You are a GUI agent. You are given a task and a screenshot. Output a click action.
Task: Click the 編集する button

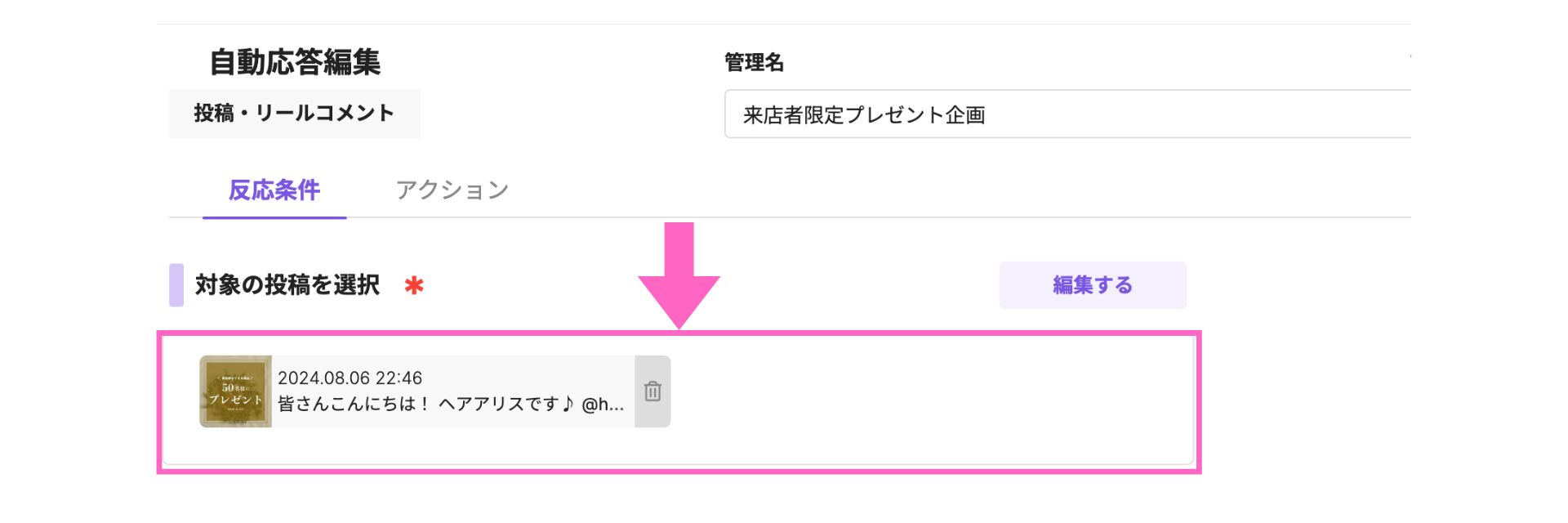pos(1093,285)
